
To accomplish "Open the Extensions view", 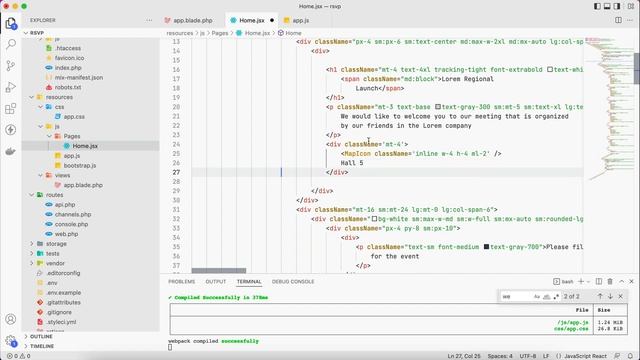I will click(11, 109).
